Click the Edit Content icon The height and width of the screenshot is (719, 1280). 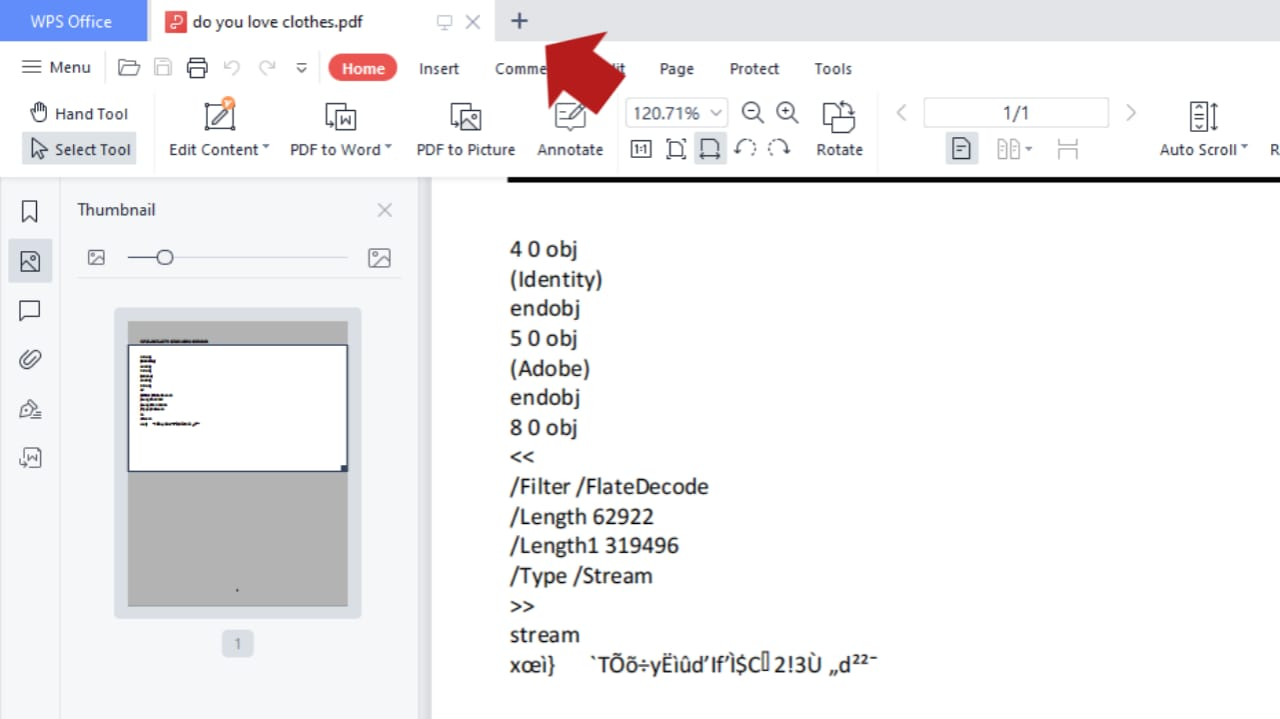click(219, 115)
